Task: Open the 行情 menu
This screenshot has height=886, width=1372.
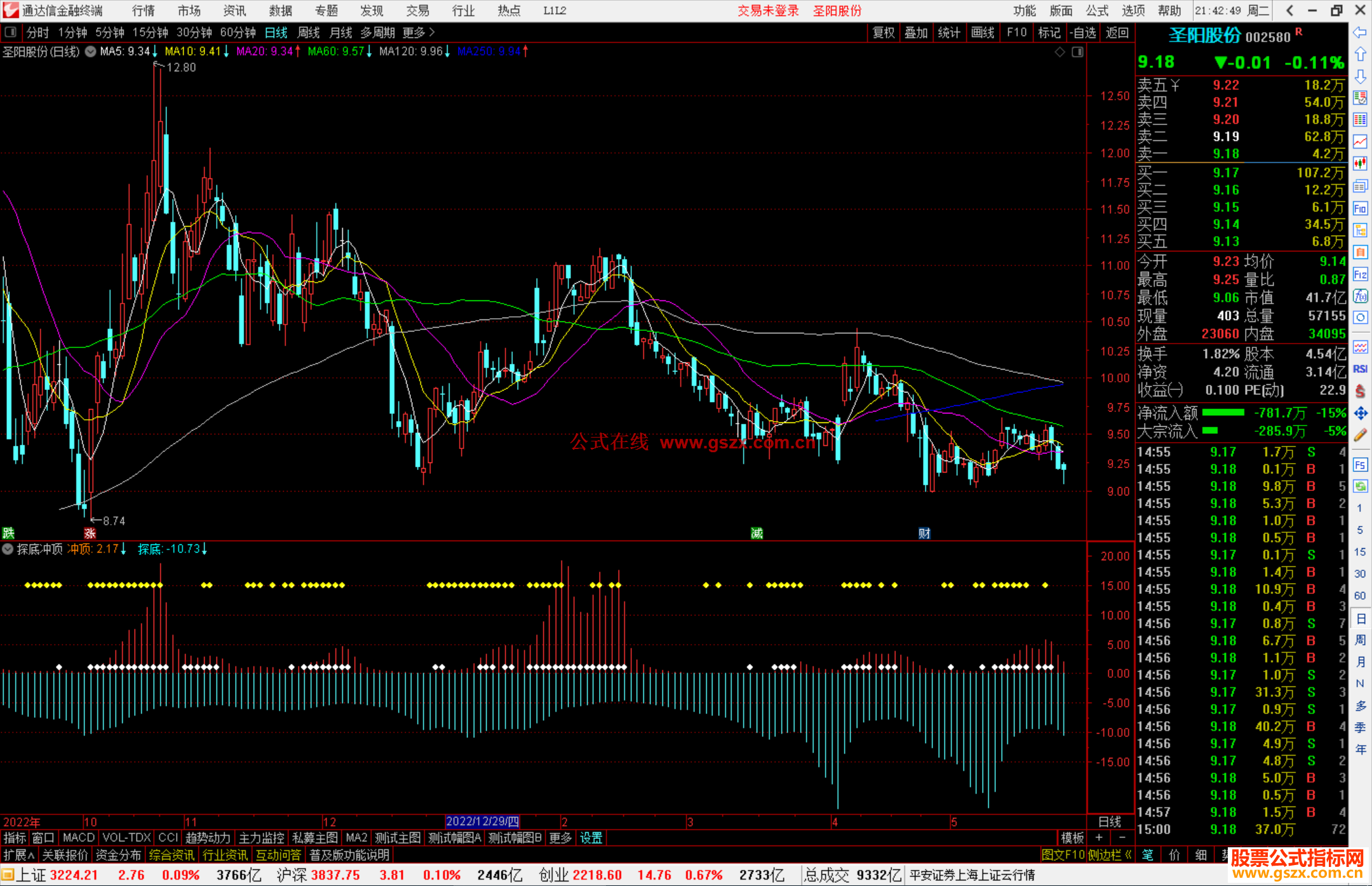Action: 143,11
